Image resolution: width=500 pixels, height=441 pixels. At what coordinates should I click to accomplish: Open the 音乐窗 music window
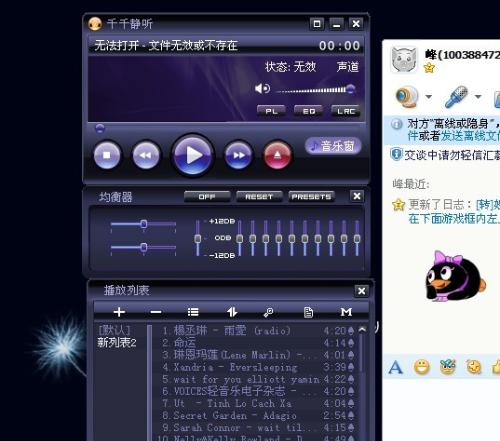tap(333, 146)
